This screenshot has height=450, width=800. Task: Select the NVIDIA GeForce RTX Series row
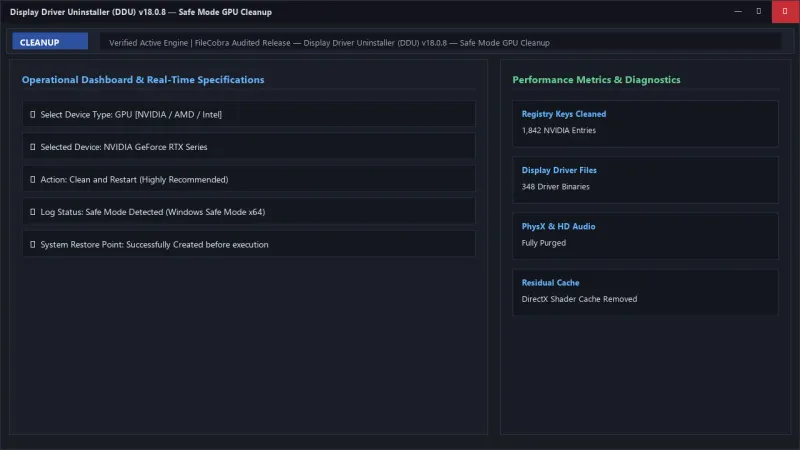(x=249, y=146)
